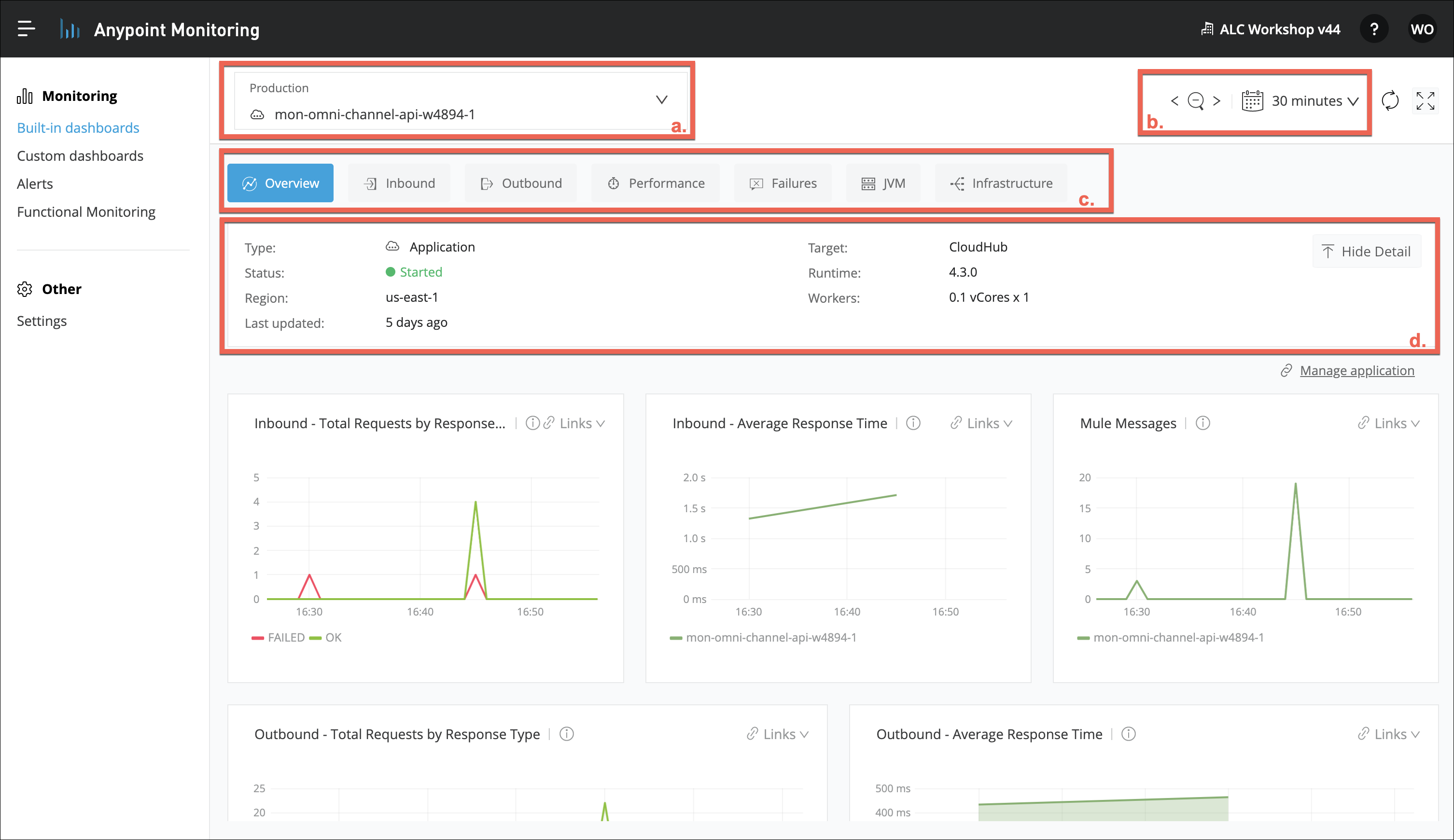Open the 30 minutes time range dropdown

[1315, 101]
